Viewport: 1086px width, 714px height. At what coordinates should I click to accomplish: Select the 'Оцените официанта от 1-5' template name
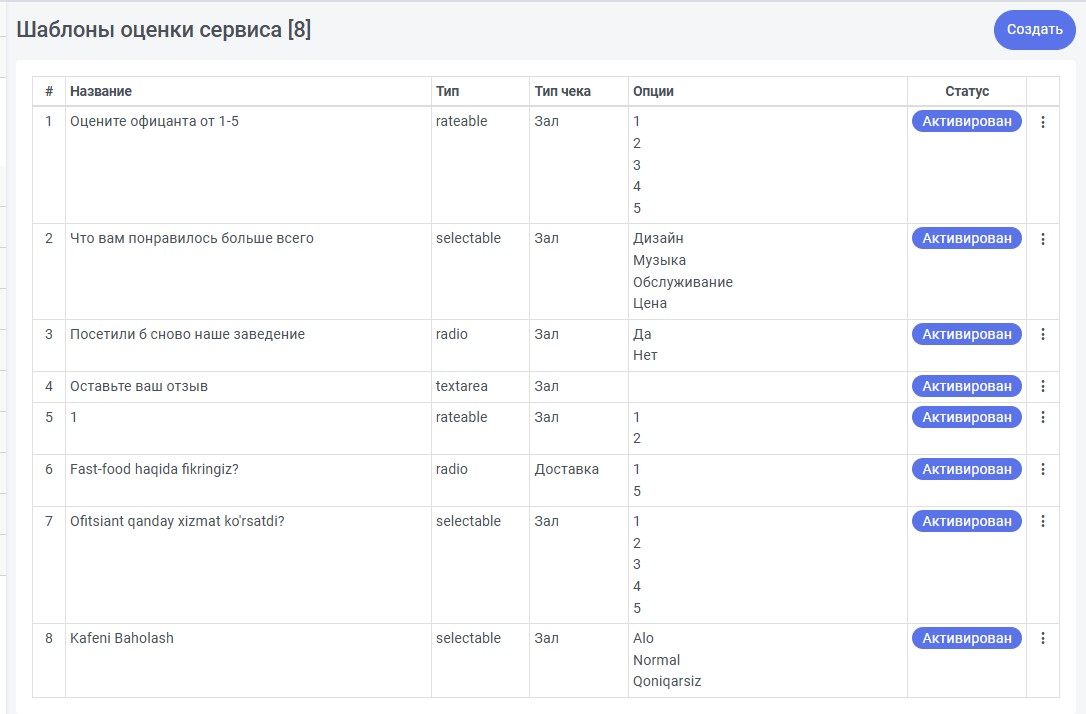[x=154, y=121]
